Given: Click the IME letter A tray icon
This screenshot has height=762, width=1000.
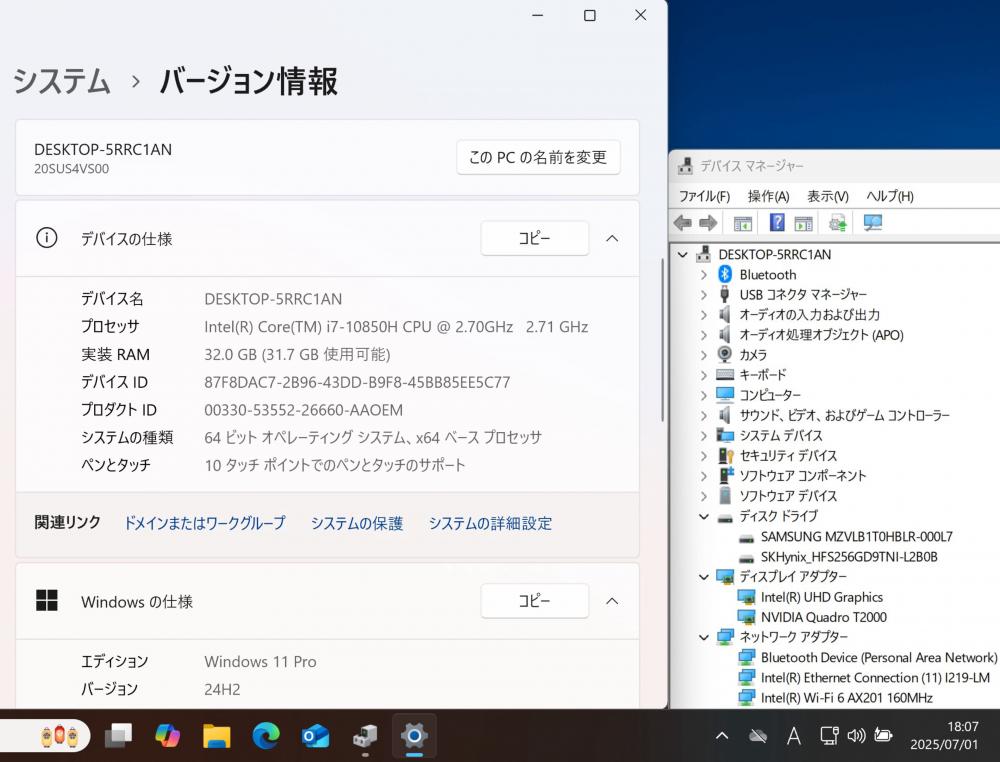Looking at the screenshot, I should (x=793, y=736).
